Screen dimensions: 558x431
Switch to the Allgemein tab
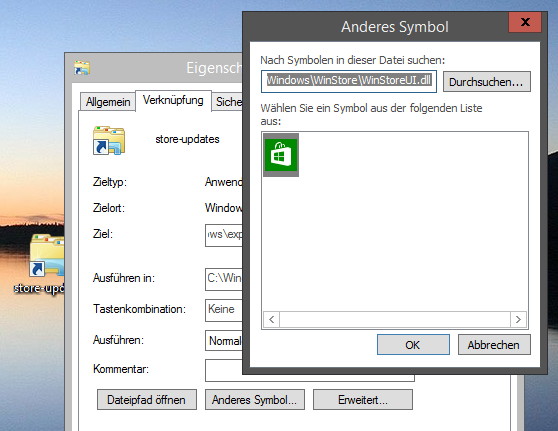tap(108, 102)
